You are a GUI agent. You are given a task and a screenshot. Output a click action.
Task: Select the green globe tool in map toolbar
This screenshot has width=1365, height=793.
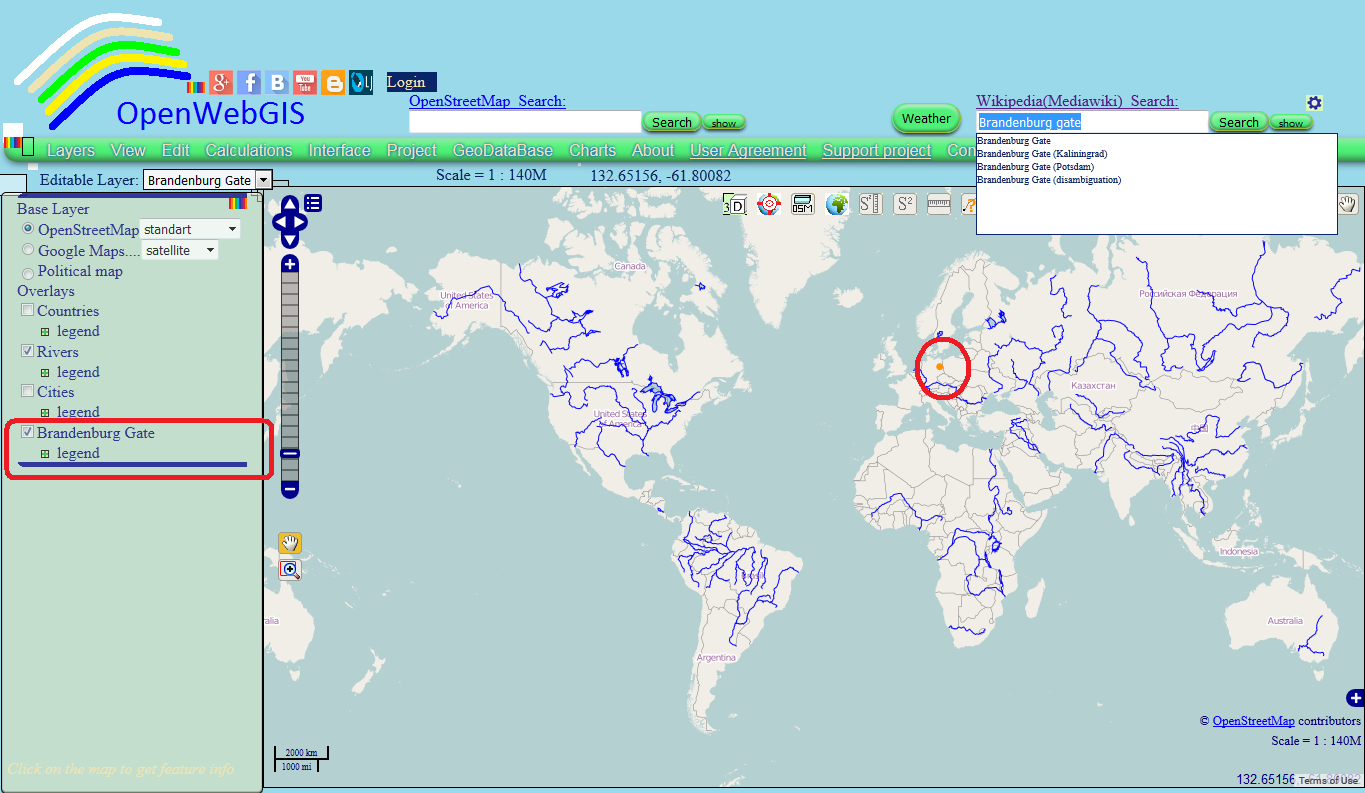[837, 204]
